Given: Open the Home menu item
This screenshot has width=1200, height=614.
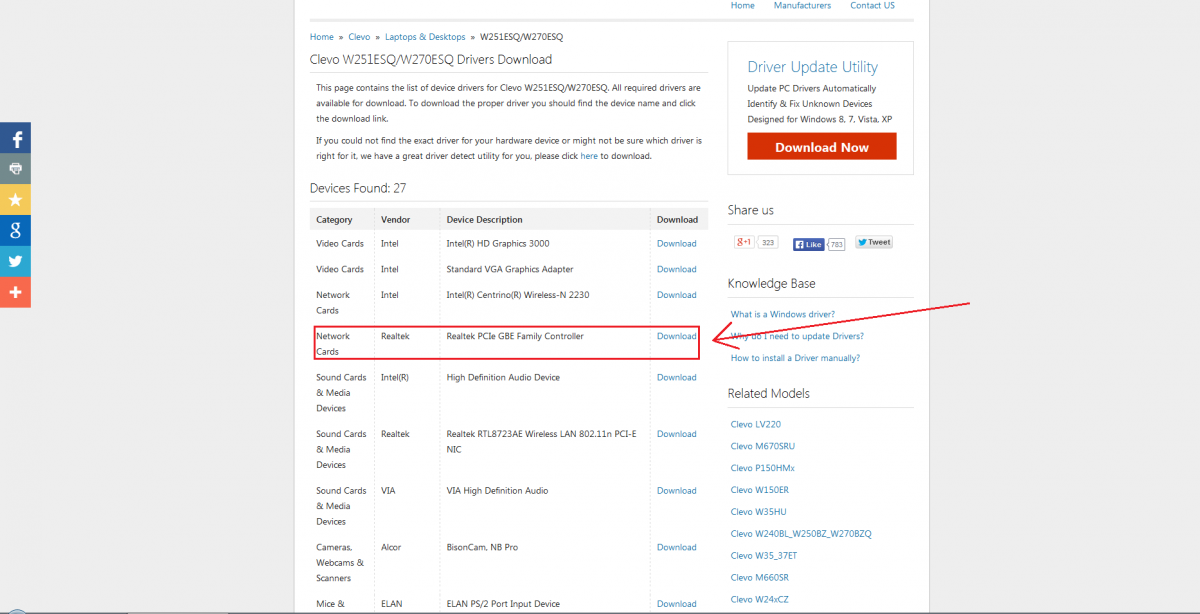Looking at the screenshot, I should [x=743, y=5].
